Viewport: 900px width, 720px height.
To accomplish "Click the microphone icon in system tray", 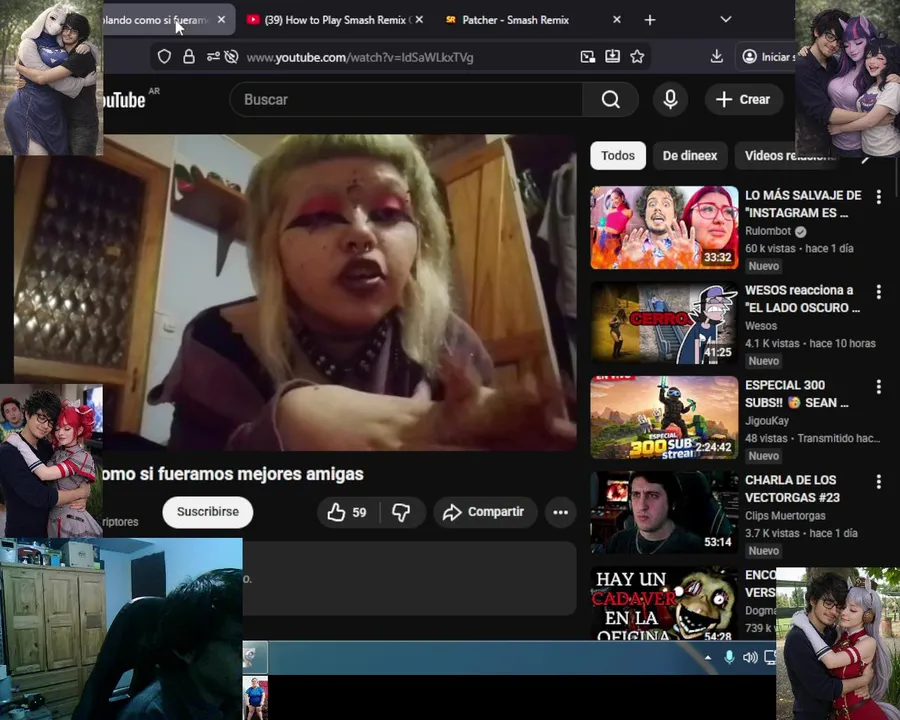I will 729,657.
